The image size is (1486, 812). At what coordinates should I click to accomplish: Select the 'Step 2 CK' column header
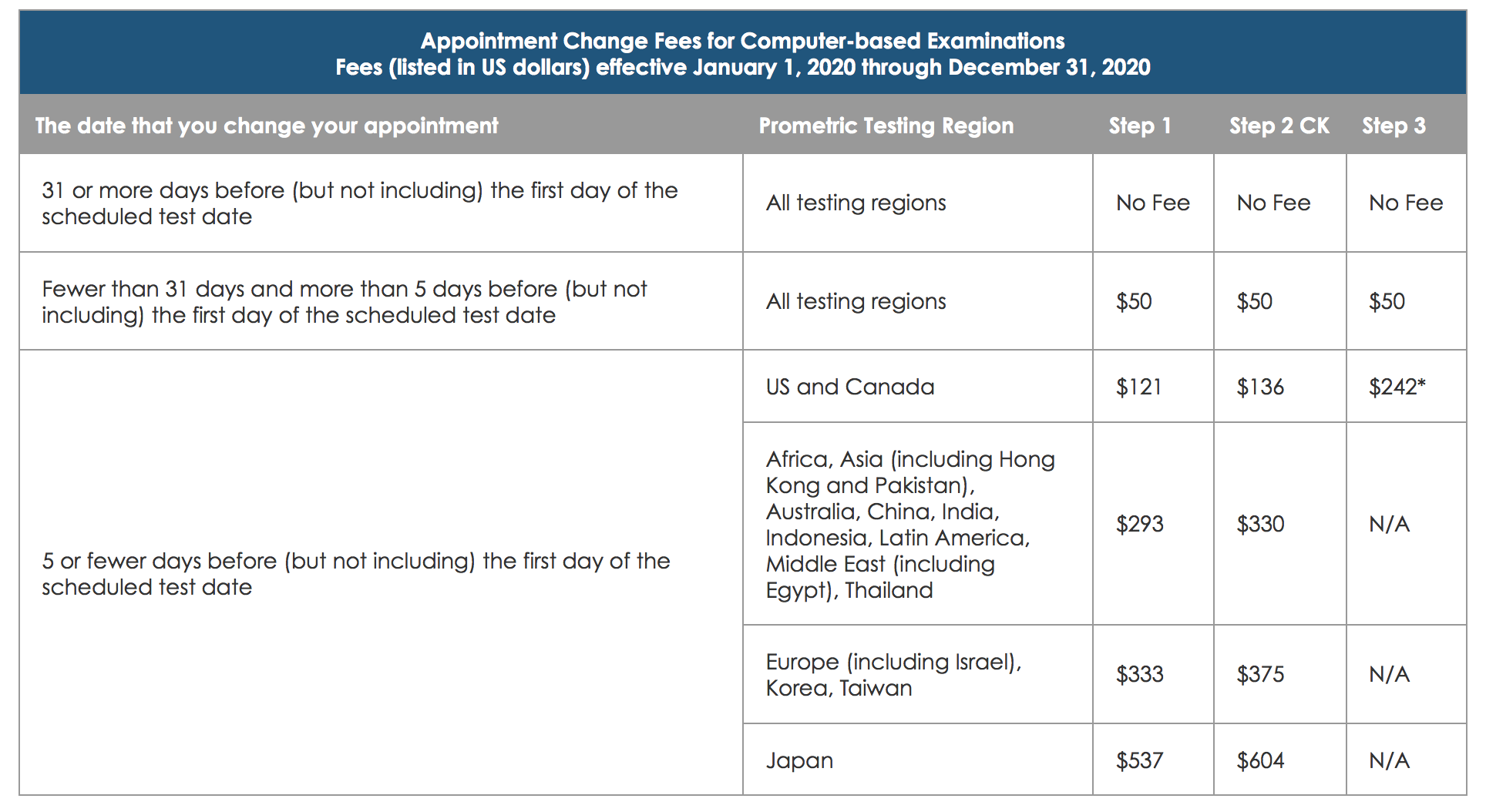click(x=1279, y=126)
